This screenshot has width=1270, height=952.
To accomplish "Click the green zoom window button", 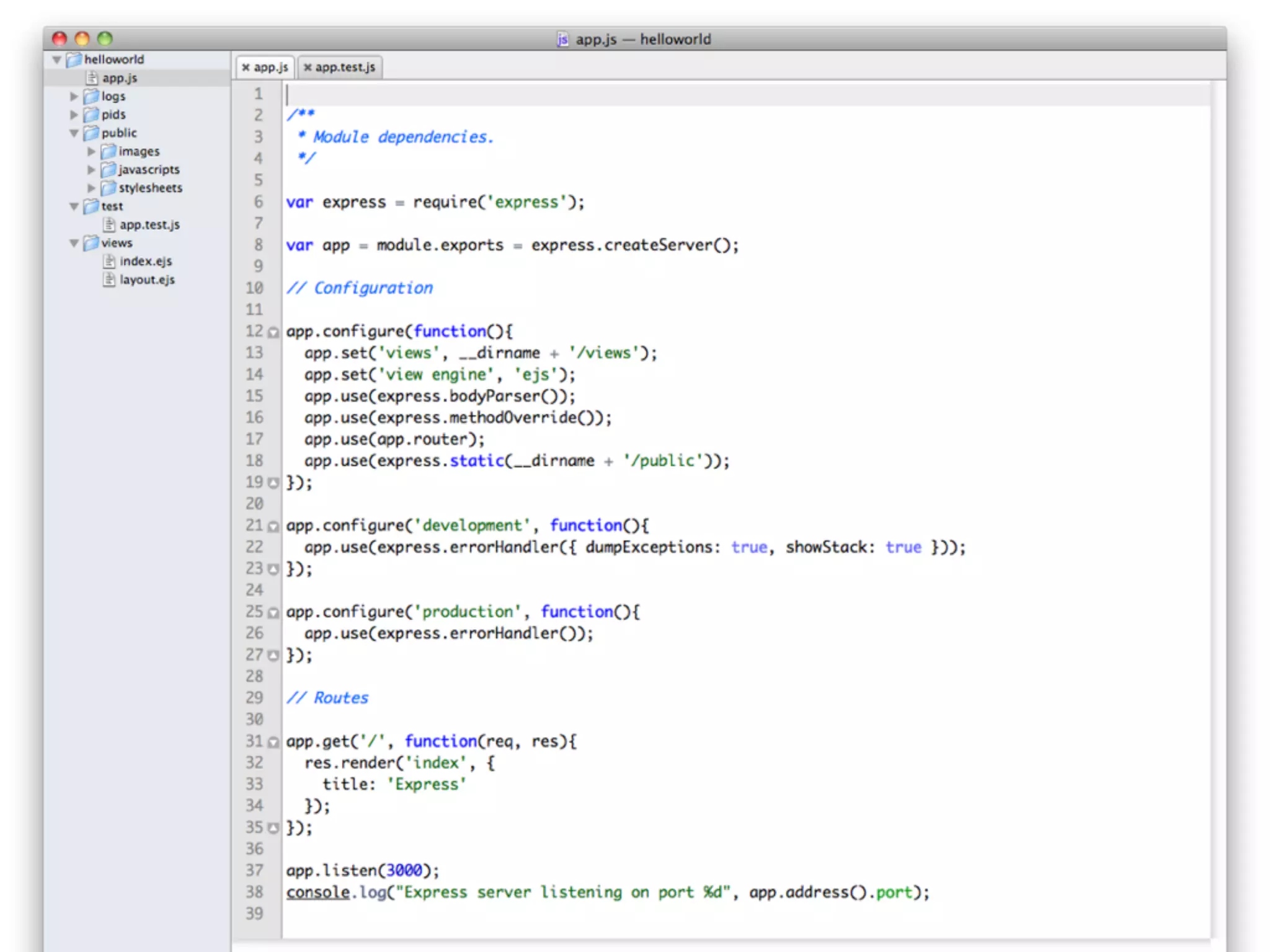I will pyautogui.click(x=105, y=38).
